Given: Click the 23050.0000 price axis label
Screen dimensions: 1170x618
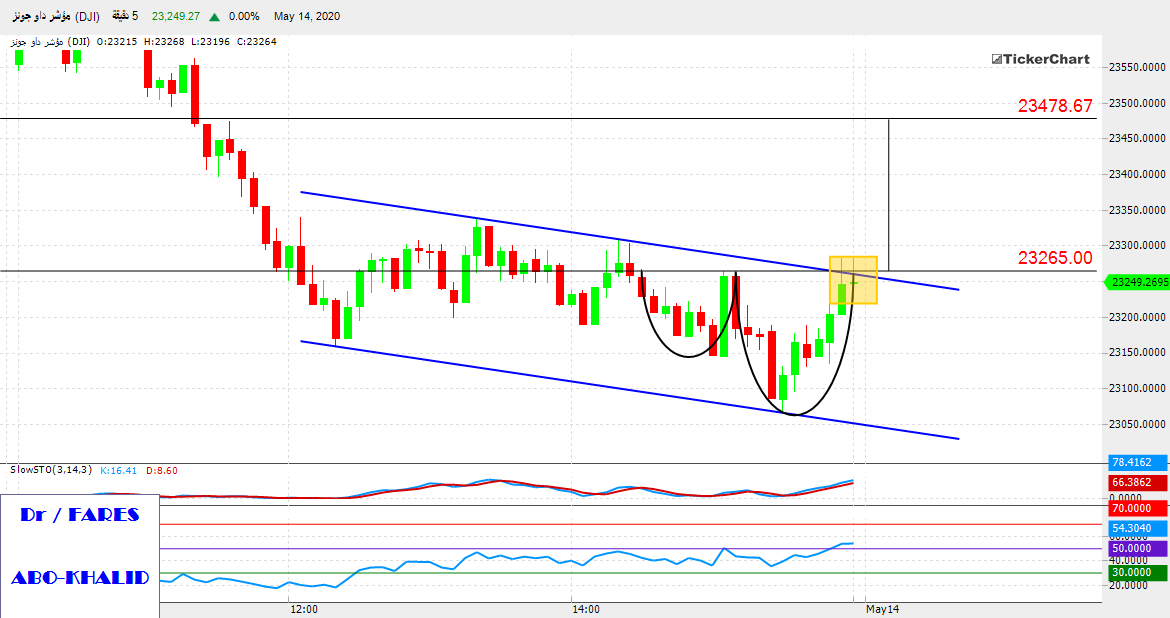Looking at the screenshot, I should point(1137,424).
